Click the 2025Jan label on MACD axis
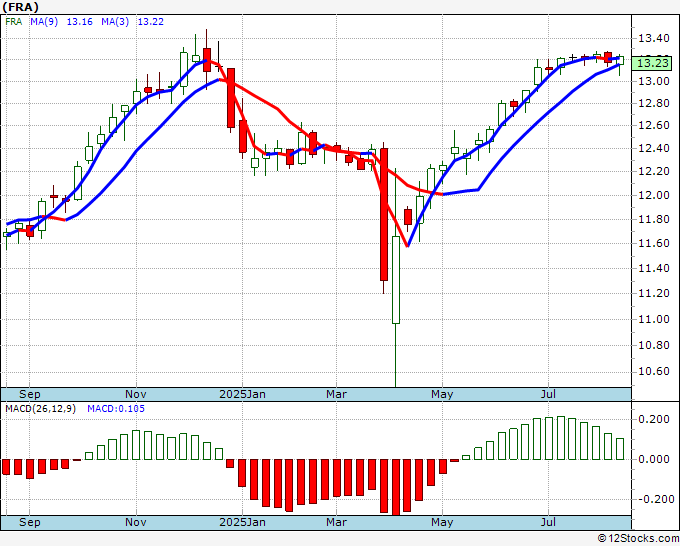 tap(242, 522)
